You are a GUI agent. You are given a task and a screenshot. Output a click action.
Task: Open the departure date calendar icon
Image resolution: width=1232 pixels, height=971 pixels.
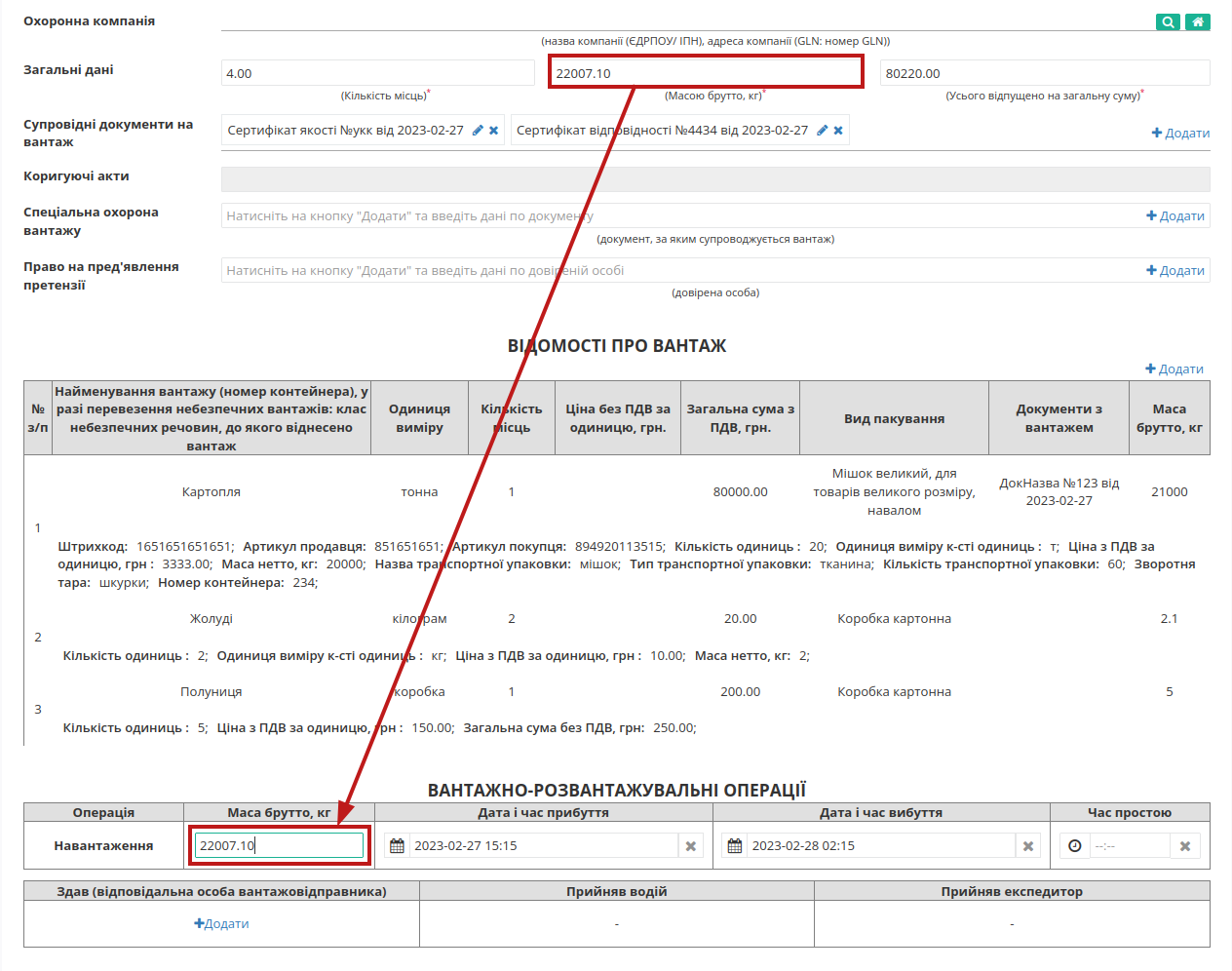tap(735, 846)
